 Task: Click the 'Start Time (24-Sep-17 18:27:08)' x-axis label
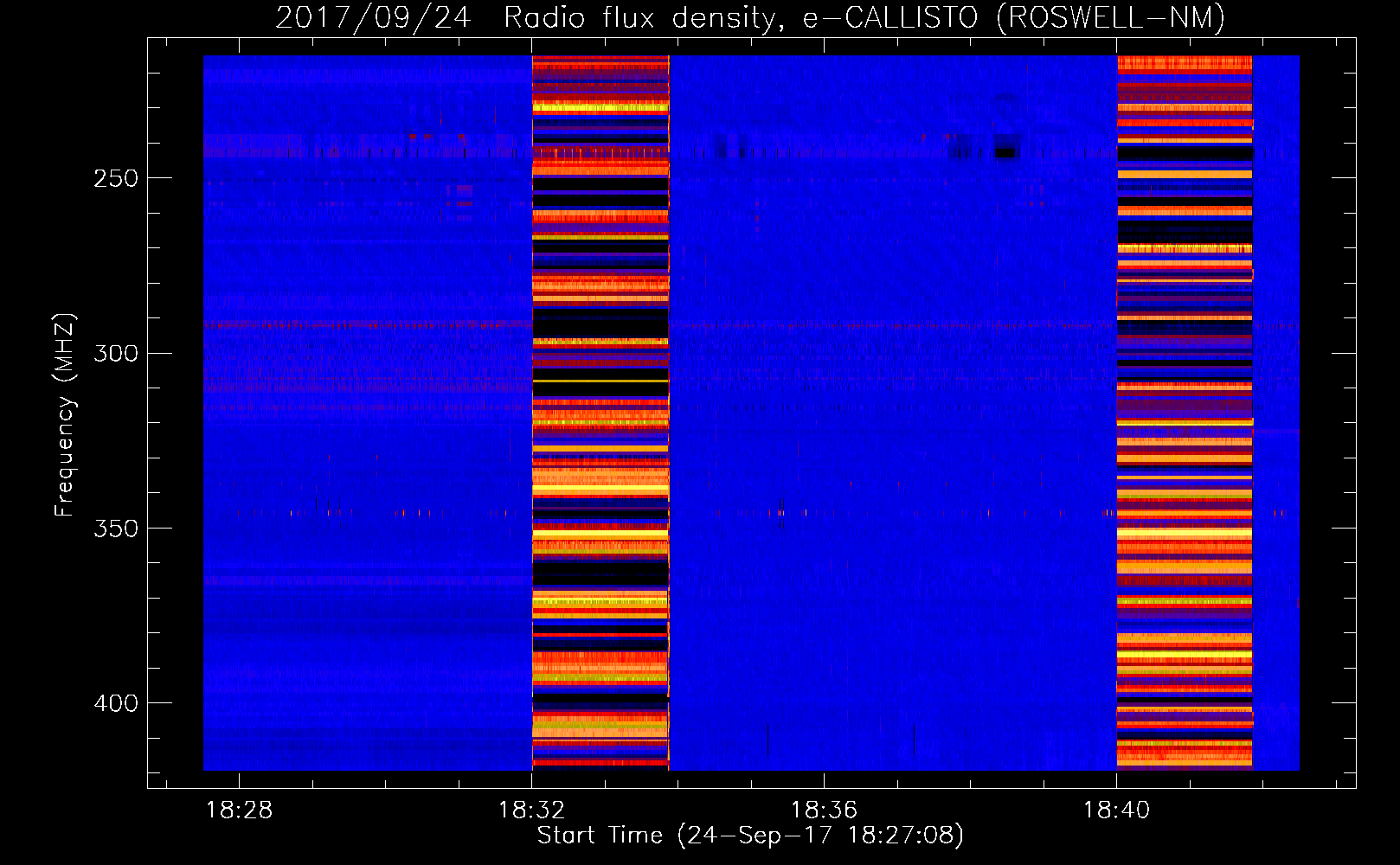tap(750, 836)
